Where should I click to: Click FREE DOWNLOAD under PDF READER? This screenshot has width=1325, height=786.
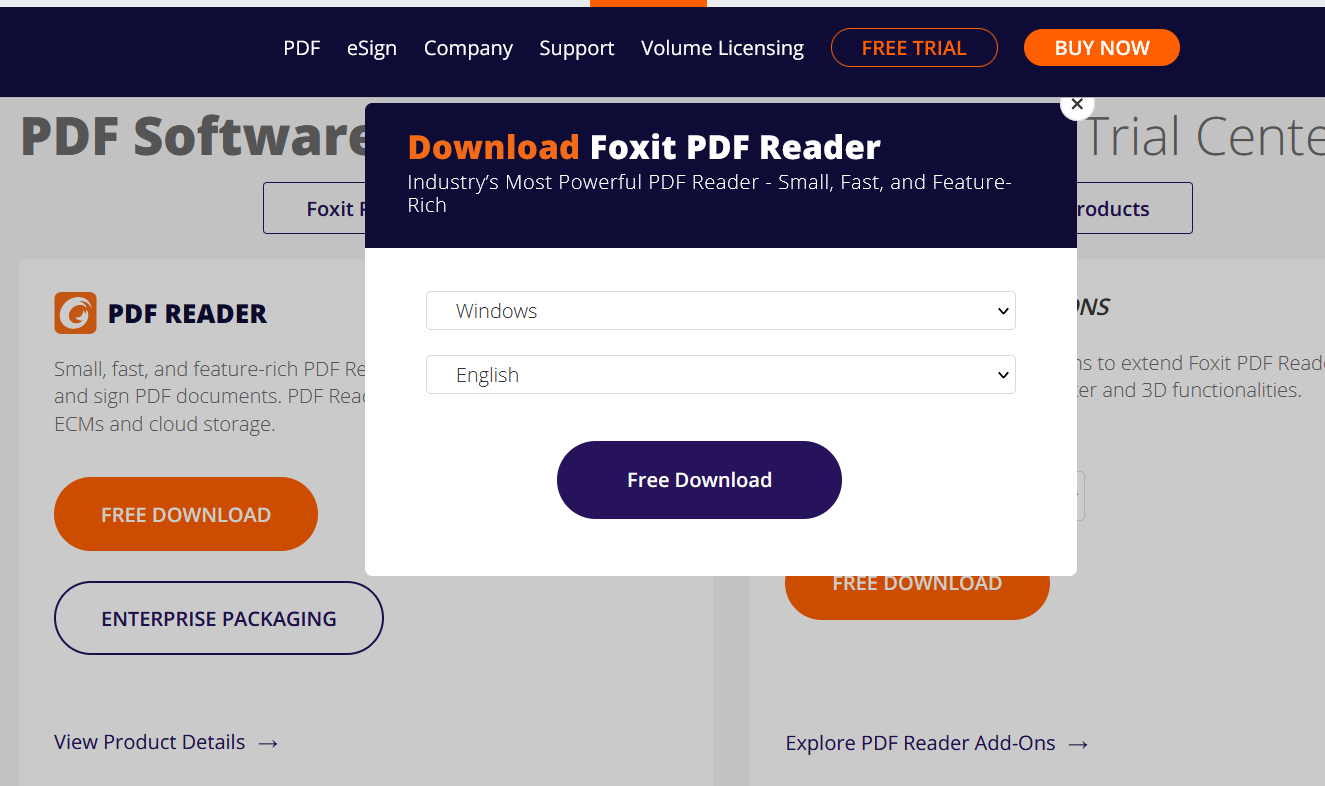click(x=186, y=514)
